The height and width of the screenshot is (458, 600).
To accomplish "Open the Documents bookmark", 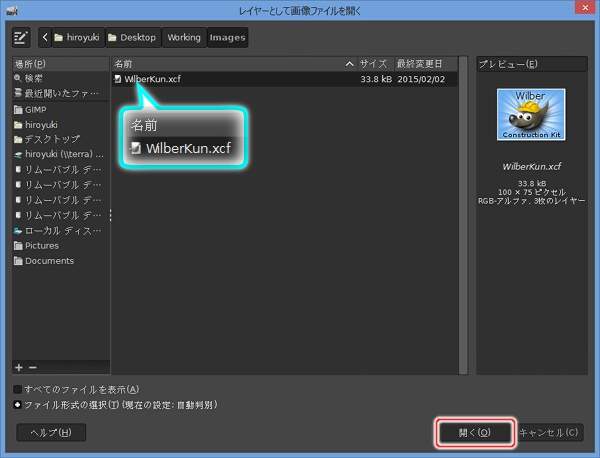I will tap(60, 261).
